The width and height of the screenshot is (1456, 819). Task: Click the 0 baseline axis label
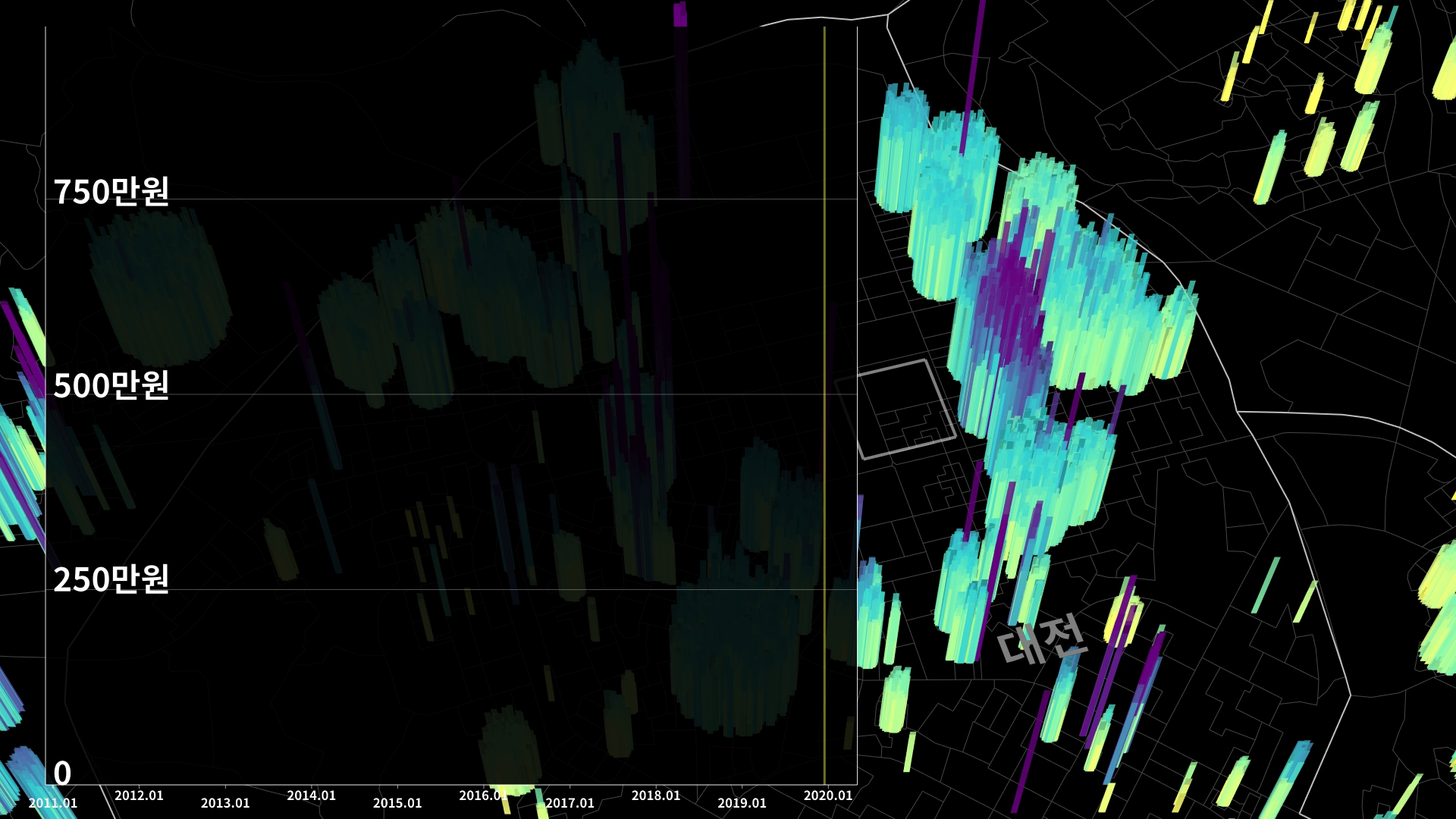62,773
